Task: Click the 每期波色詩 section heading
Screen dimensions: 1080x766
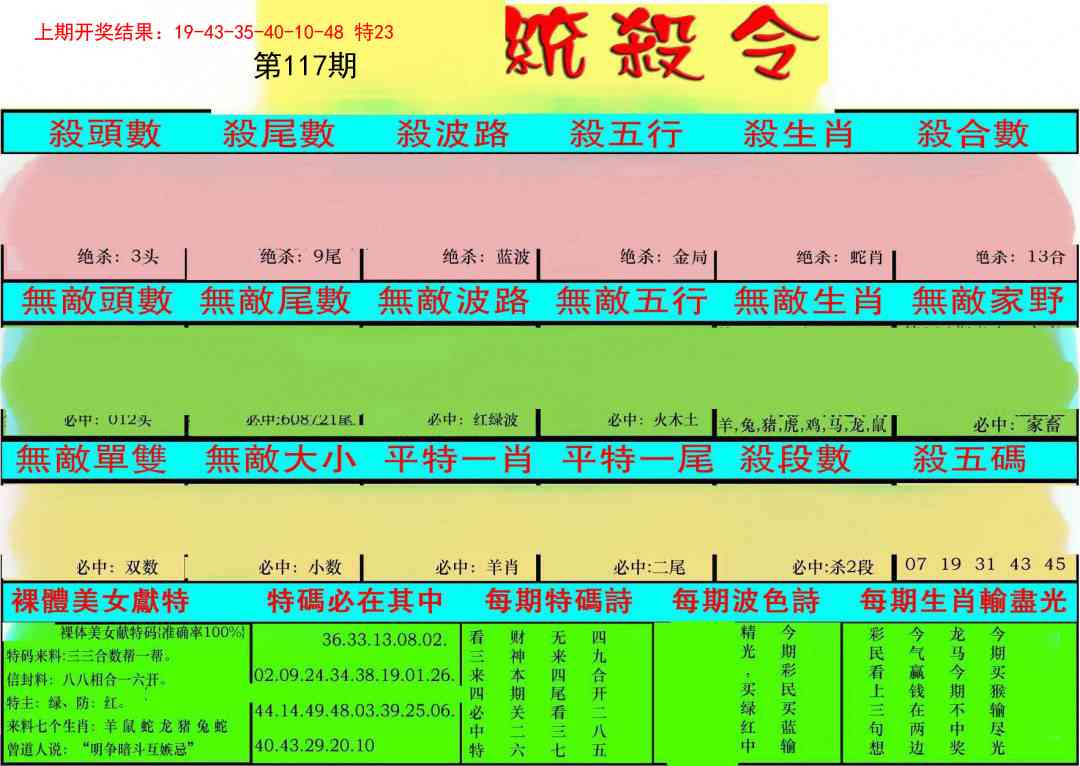Action: pos(746,601)
